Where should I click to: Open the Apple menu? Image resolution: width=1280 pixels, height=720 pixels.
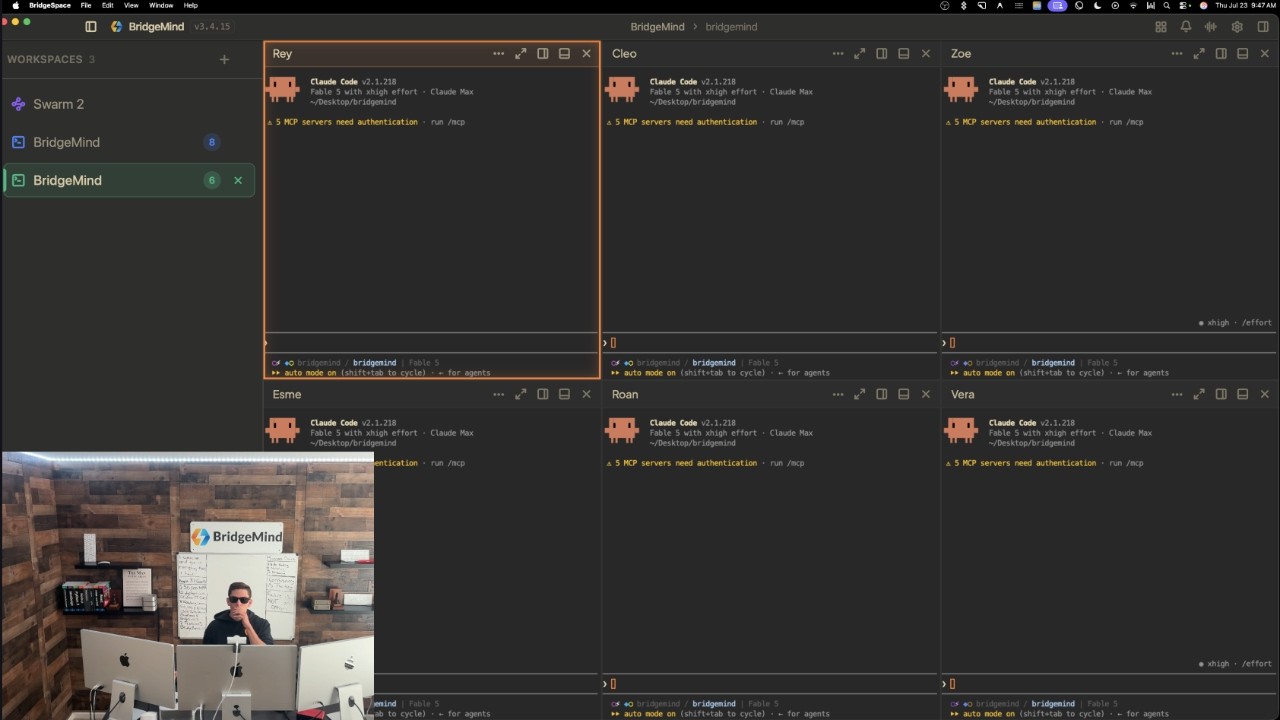pyautogui.click(x=15, y=5)
